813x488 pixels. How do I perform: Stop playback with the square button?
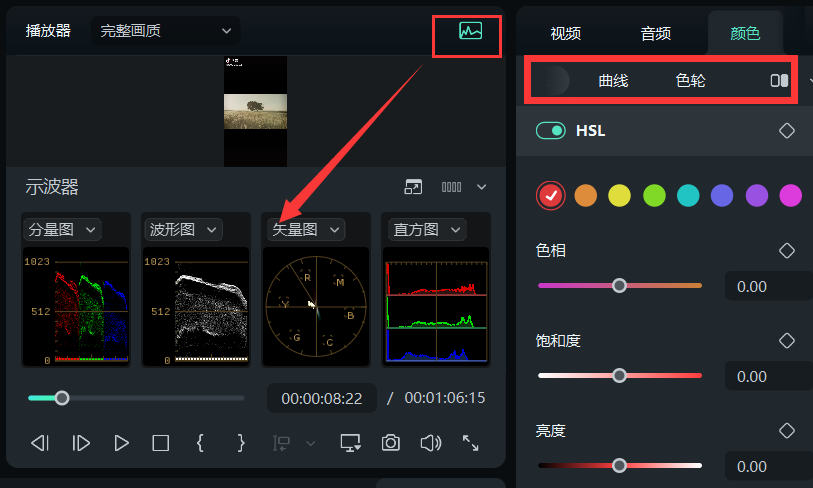161,443
